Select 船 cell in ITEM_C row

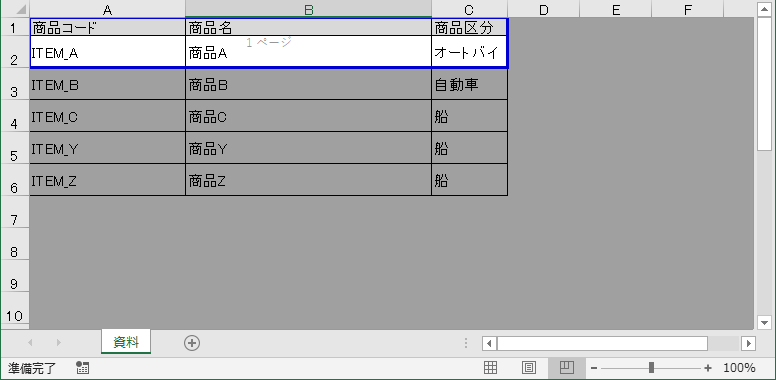(x=469, y=116)
